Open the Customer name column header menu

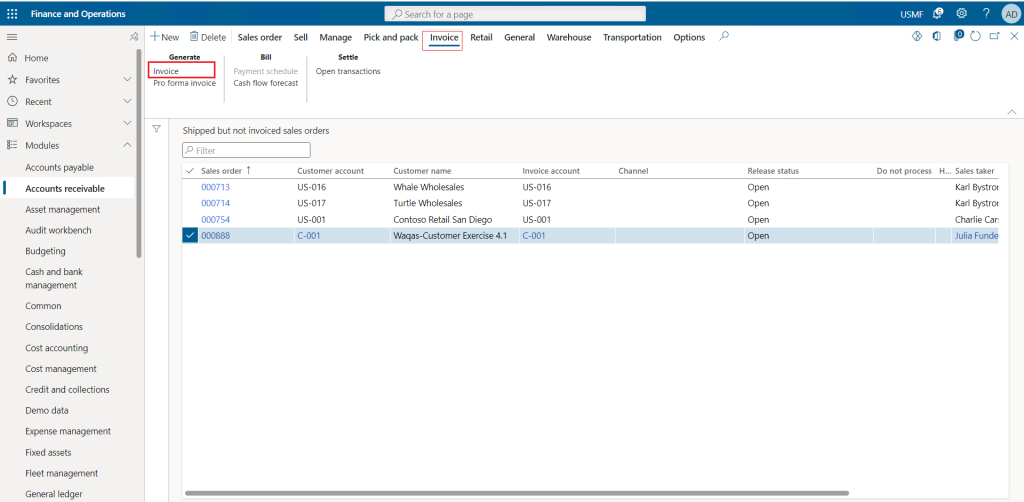(422, 170)
